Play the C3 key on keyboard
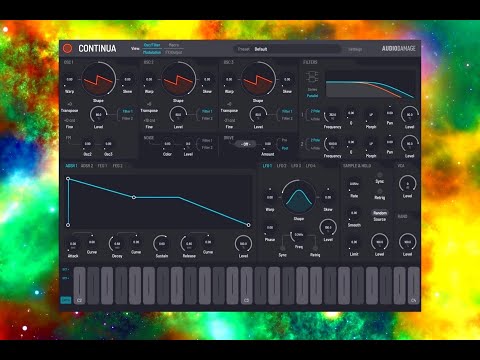This screenshot has height=360, width=480. pyautogui.click(x=247, y=285)
